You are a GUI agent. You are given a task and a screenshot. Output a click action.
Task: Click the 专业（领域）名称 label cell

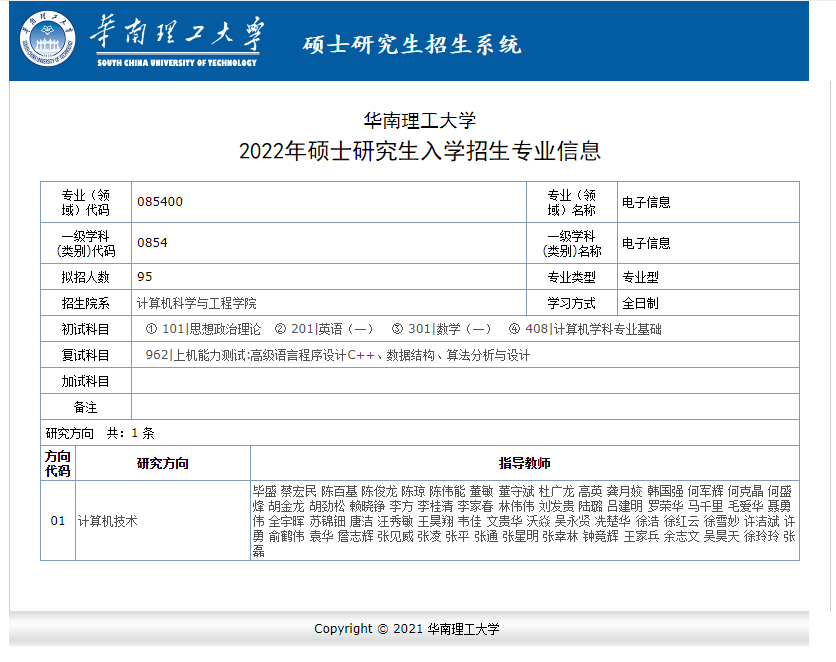[572, 202]
